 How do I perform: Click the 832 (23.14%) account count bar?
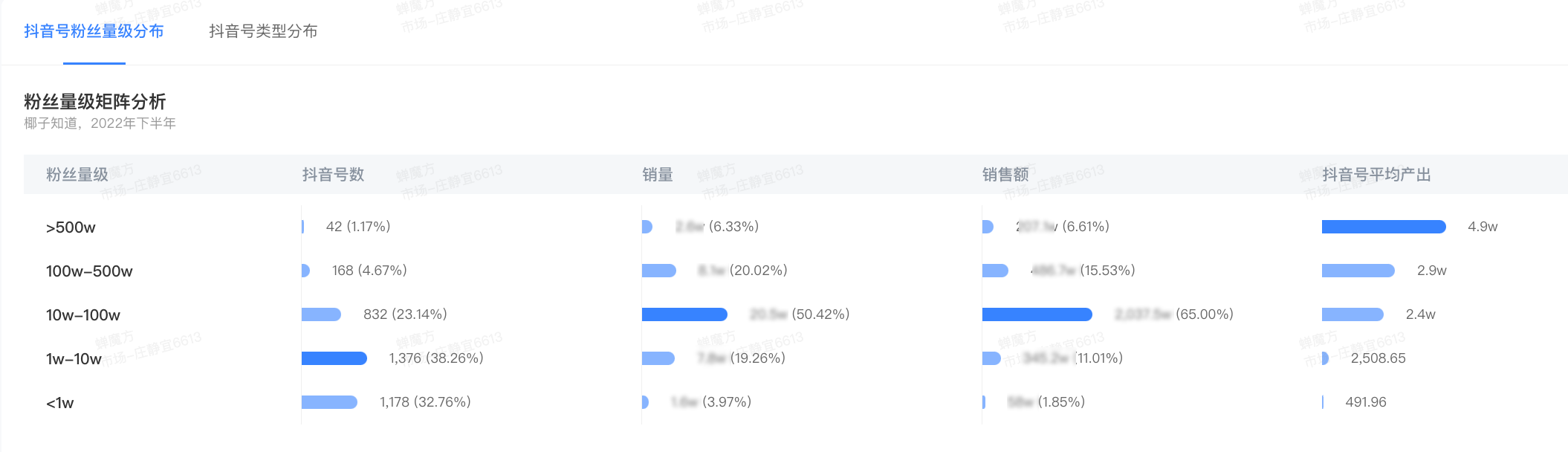coord(321,314)
